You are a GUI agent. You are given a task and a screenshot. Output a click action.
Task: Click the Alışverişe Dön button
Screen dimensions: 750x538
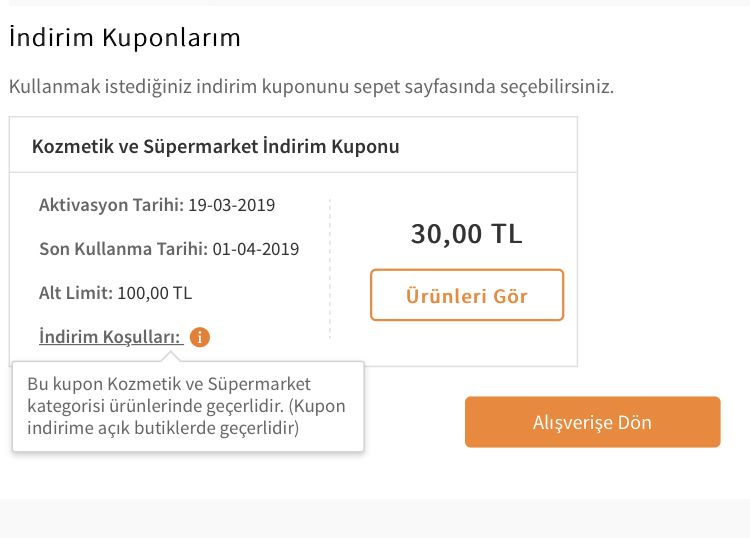pyautogui.click(x=593, y=422)
